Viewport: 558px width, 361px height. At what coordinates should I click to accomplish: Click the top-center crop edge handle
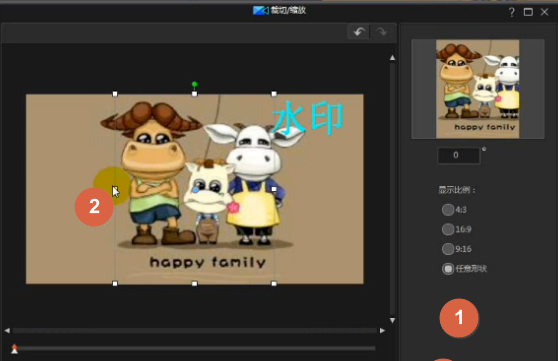194,94
